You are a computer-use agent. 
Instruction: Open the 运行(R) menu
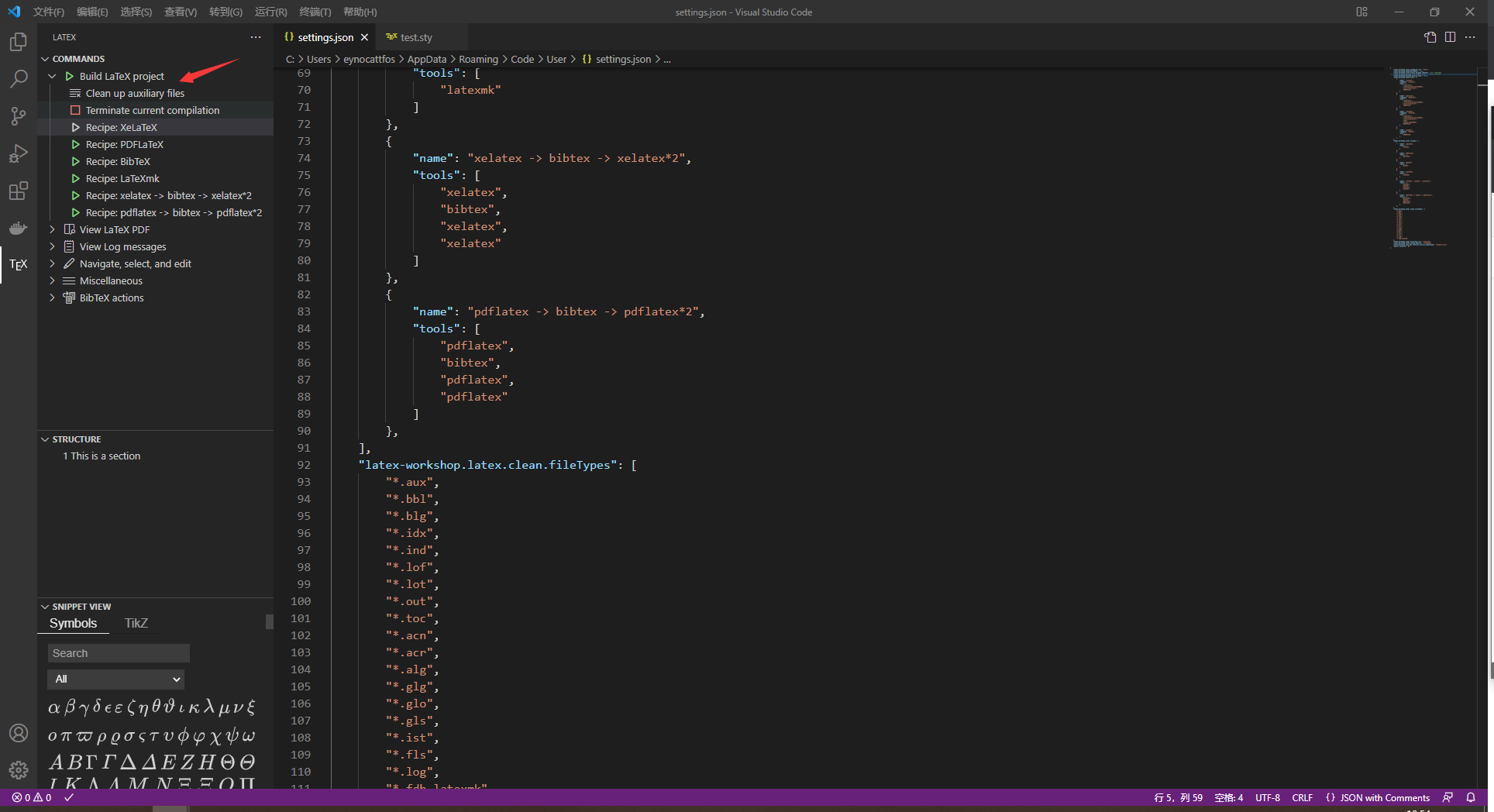(x=270, y=12)
